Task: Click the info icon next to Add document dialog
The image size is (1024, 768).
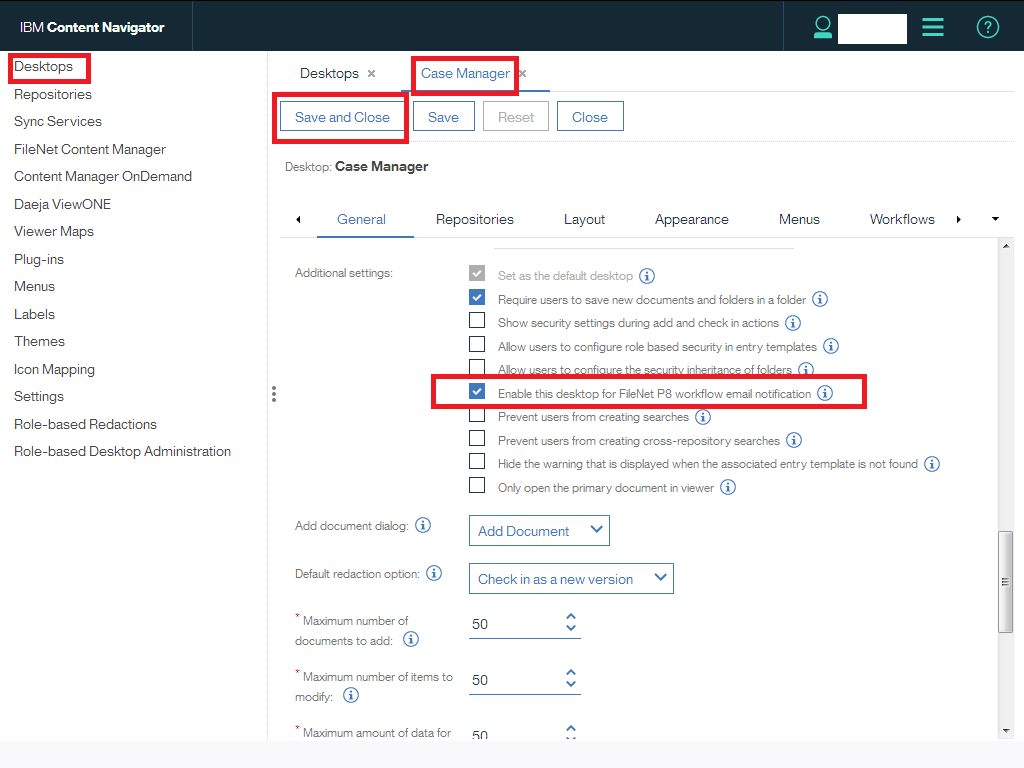Action: click(422, 524)
